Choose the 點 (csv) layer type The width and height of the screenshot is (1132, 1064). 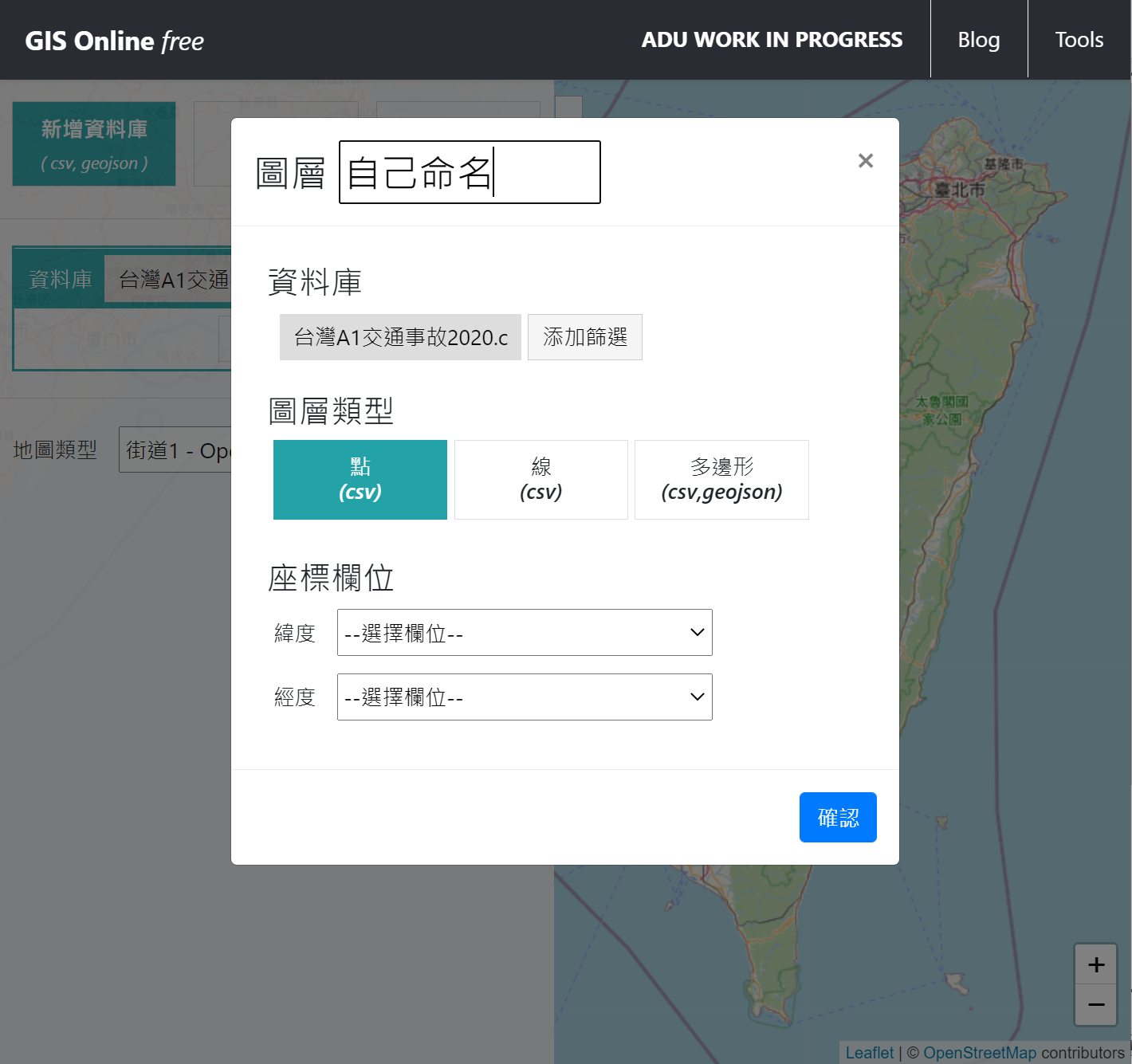(360, 480)
